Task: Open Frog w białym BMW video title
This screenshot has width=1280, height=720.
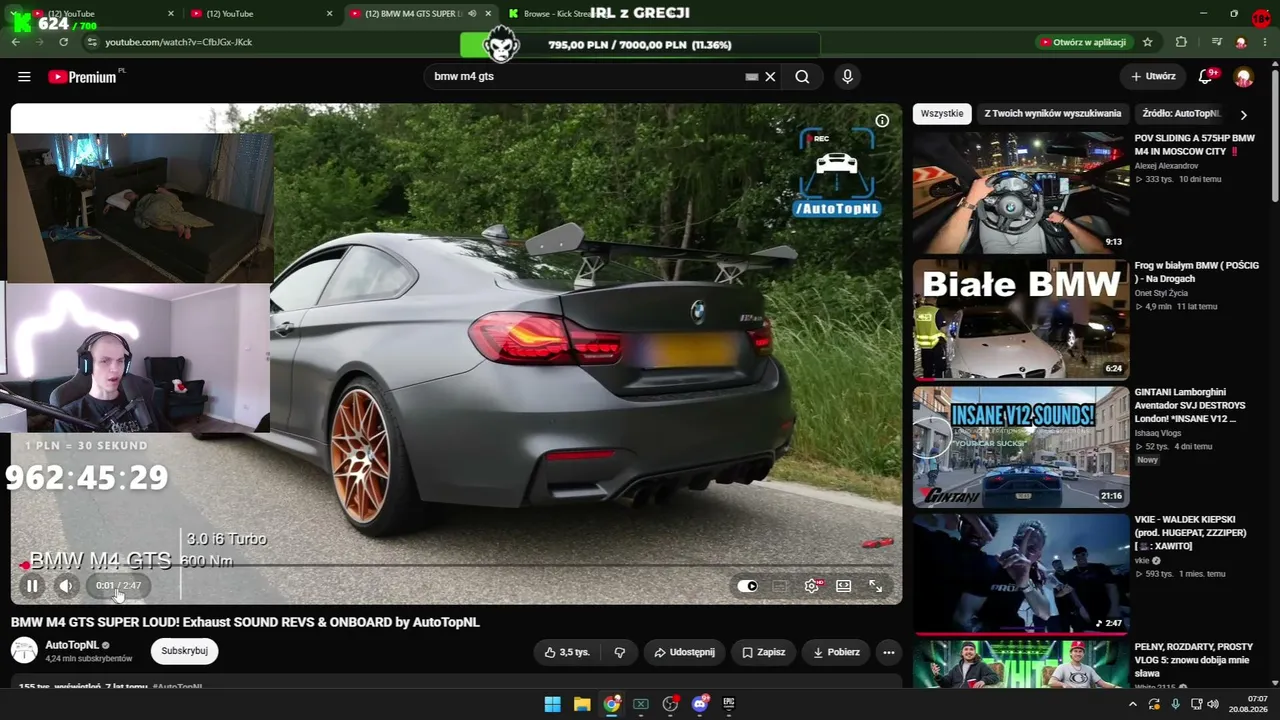Action: pos(1196,272)
